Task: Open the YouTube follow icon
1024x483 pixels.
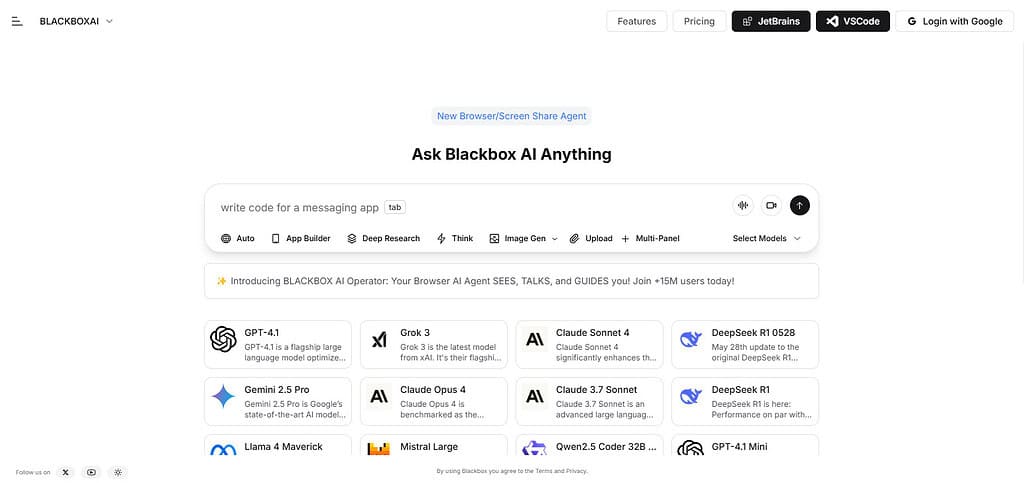Action: pos(91,472)
